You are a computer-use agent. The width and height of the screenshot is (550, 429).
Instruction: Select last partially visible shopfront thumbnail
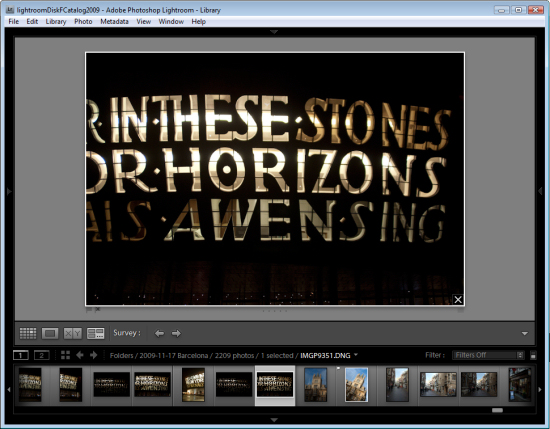(520, 384)
